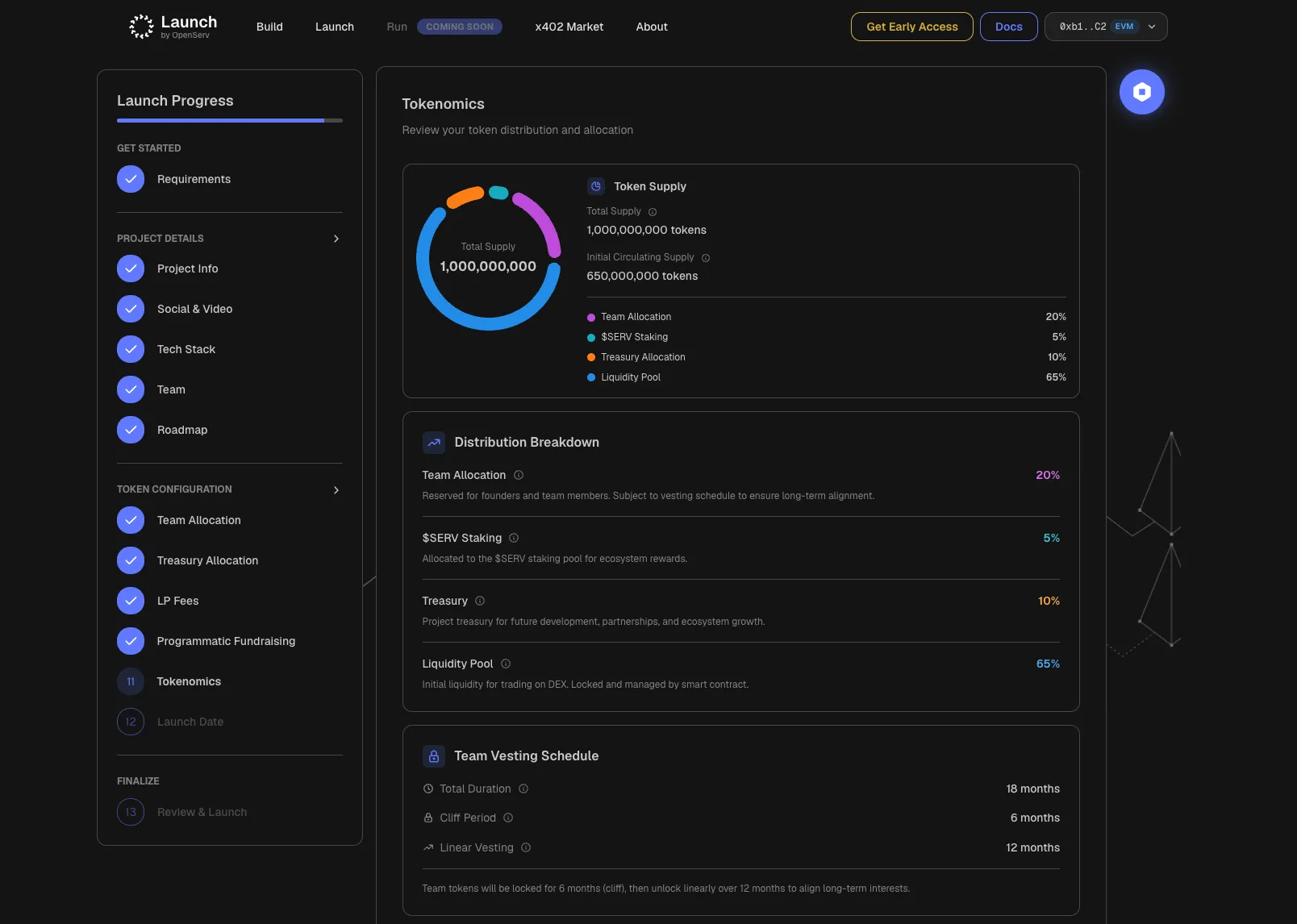
Task: Click the step 12 Launch Date number badge
Action: (x=131, y=722)
